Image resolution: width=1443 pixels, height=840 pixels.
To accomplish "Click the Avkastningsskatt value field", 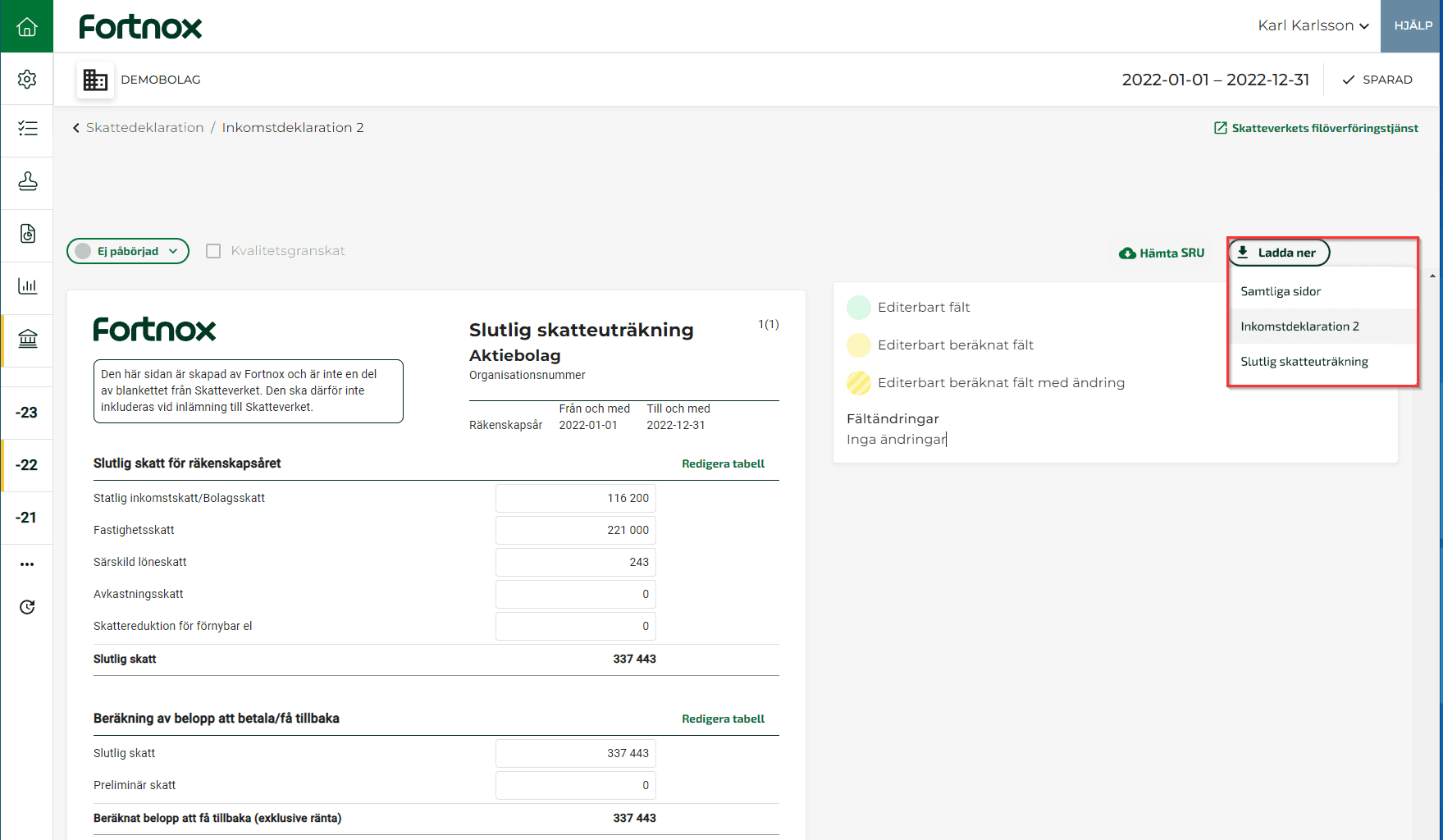I will tap(576, 594).
